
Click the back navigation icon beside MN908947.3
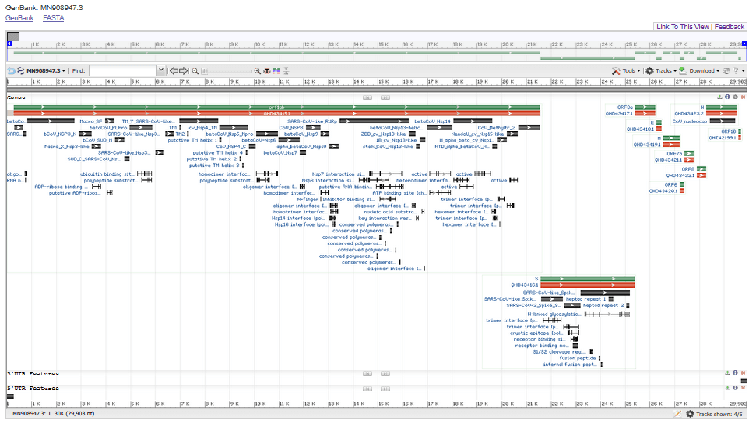[11, 71]
